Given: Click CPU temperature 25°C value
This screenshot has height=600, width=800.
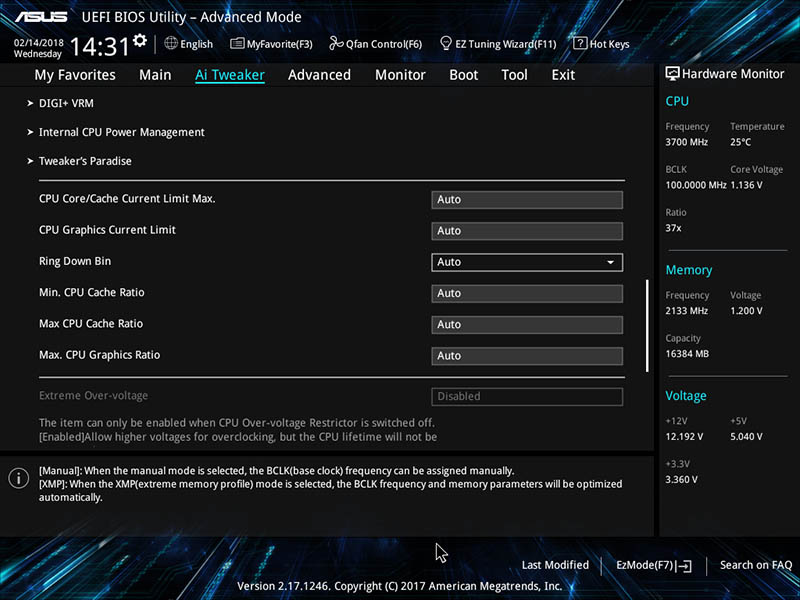Looking at the screenshot, I should [740, 142].
